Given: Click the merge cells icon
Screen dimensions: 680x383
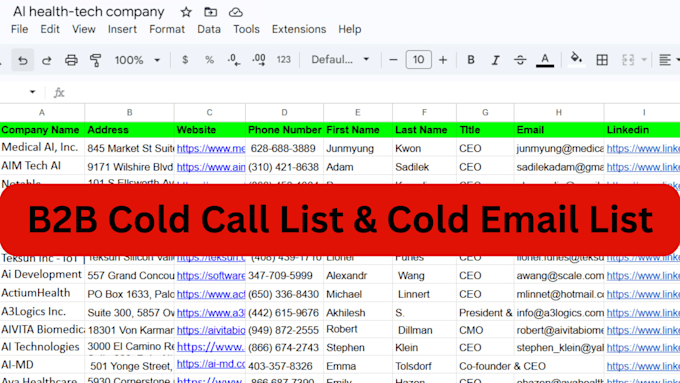Looking at the screenshot, I should 628,60.
